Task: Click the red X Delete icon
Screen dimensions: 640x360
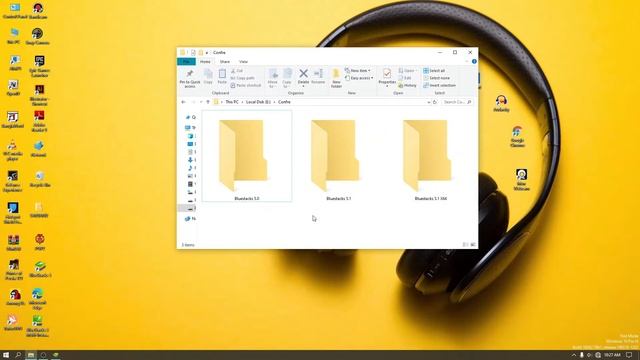Action: click(x=303, y=73)
